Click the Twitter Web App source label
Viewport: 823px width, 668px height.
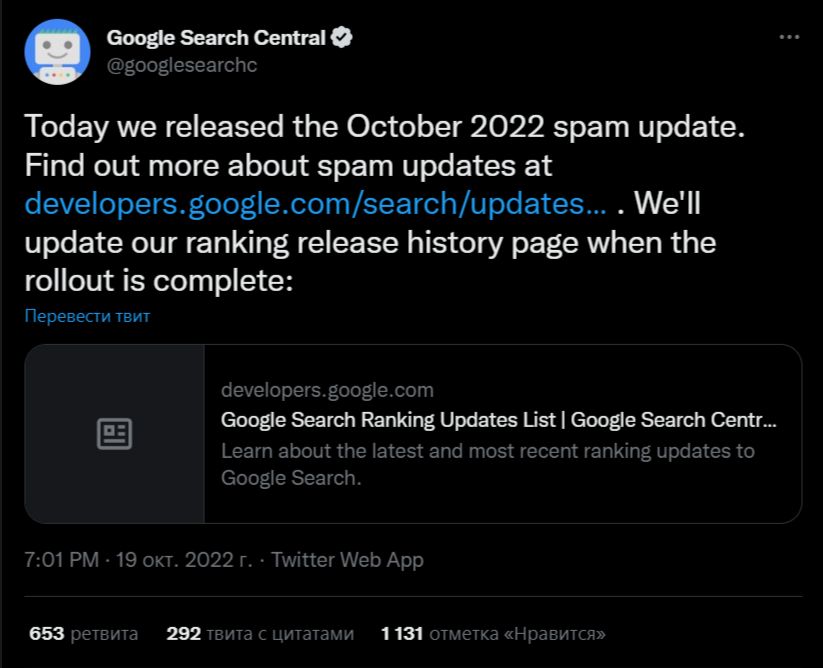pos(347,560)
